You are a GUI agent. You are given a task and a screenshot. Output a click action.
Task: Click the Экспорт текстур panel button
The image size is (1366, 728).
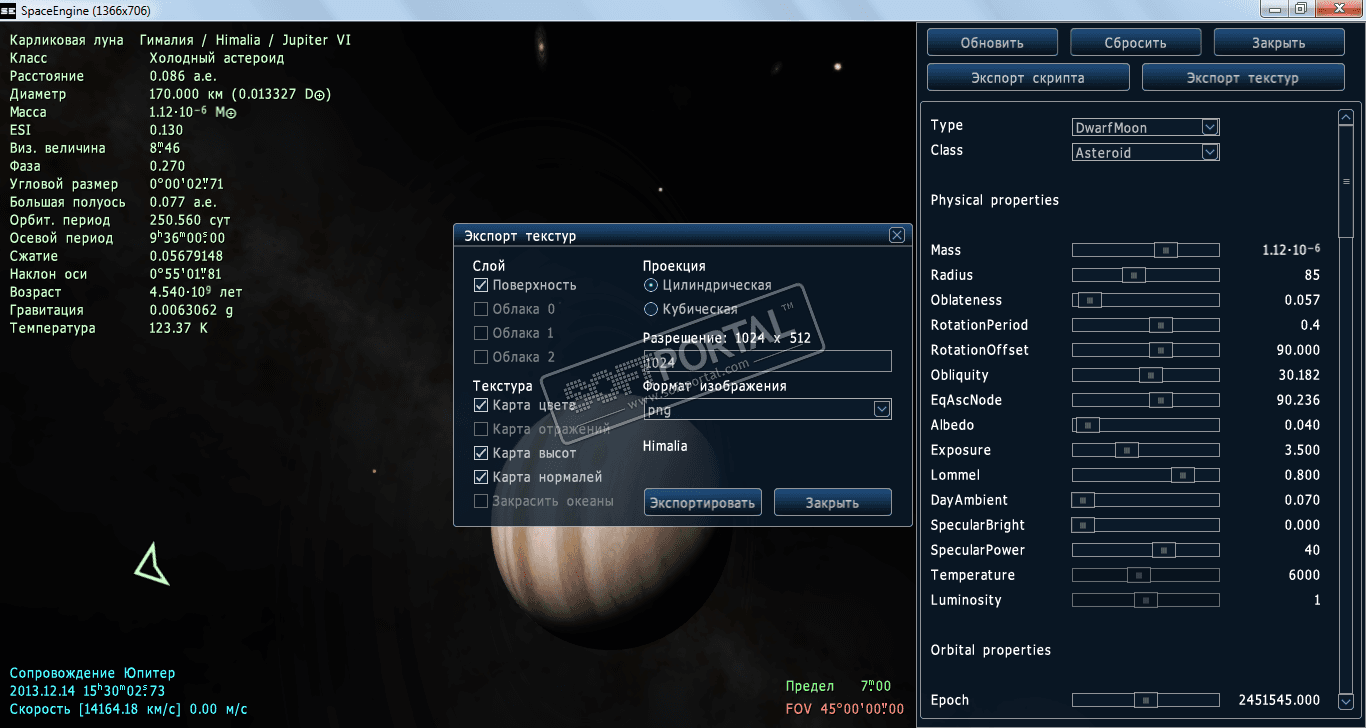1243,77
